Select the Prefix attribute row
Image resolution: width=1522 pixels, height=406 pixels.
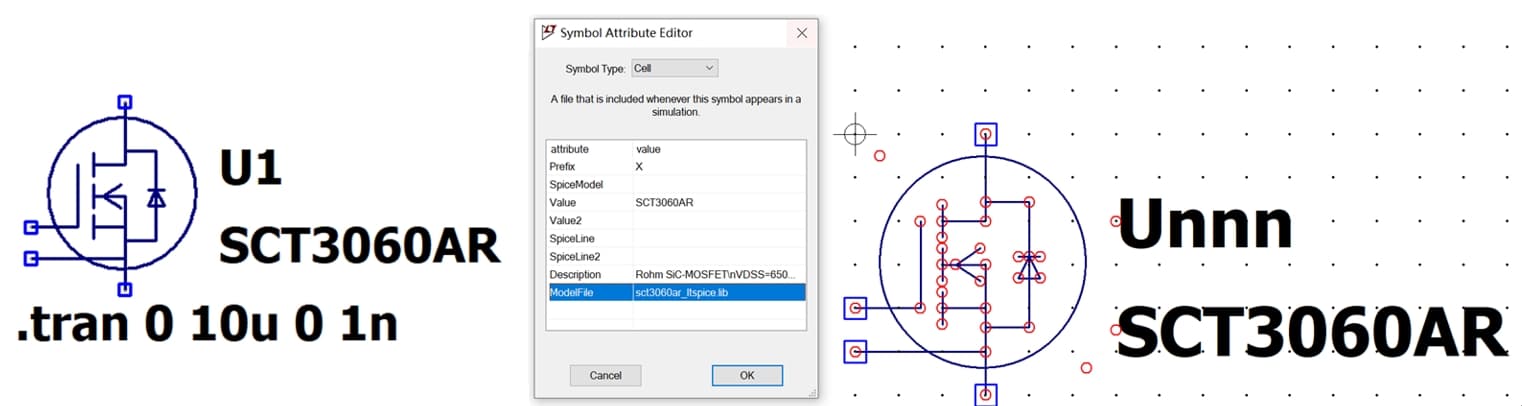point(676,166)
